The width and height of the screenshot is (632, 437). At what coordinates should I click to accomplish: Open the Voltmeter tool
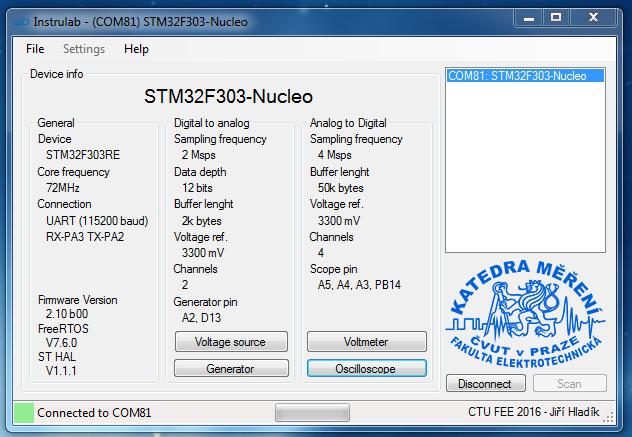point(366,342)
